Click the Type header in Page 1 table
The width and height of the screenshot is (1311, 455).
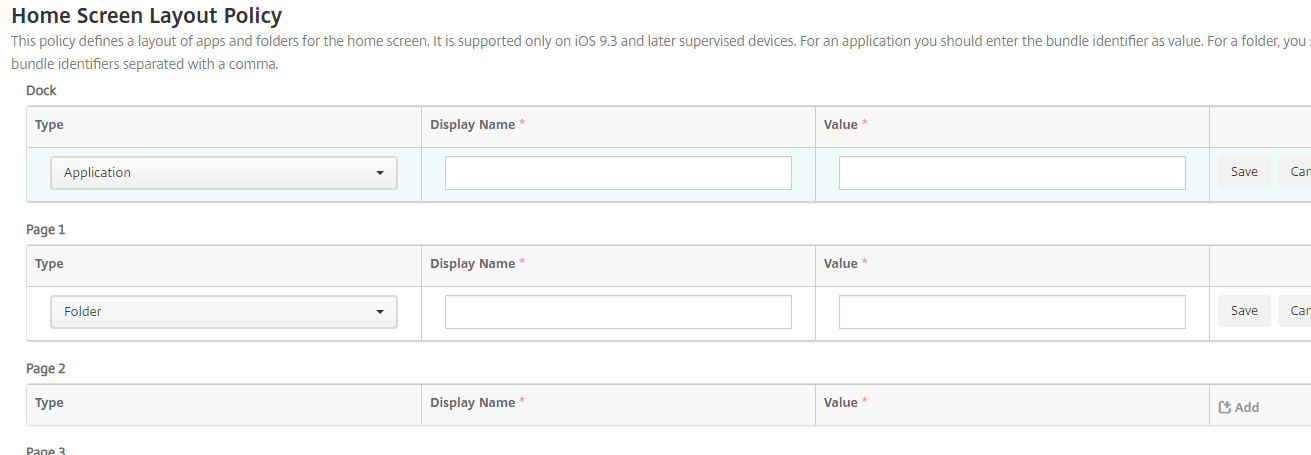click(x=49, y=264)
